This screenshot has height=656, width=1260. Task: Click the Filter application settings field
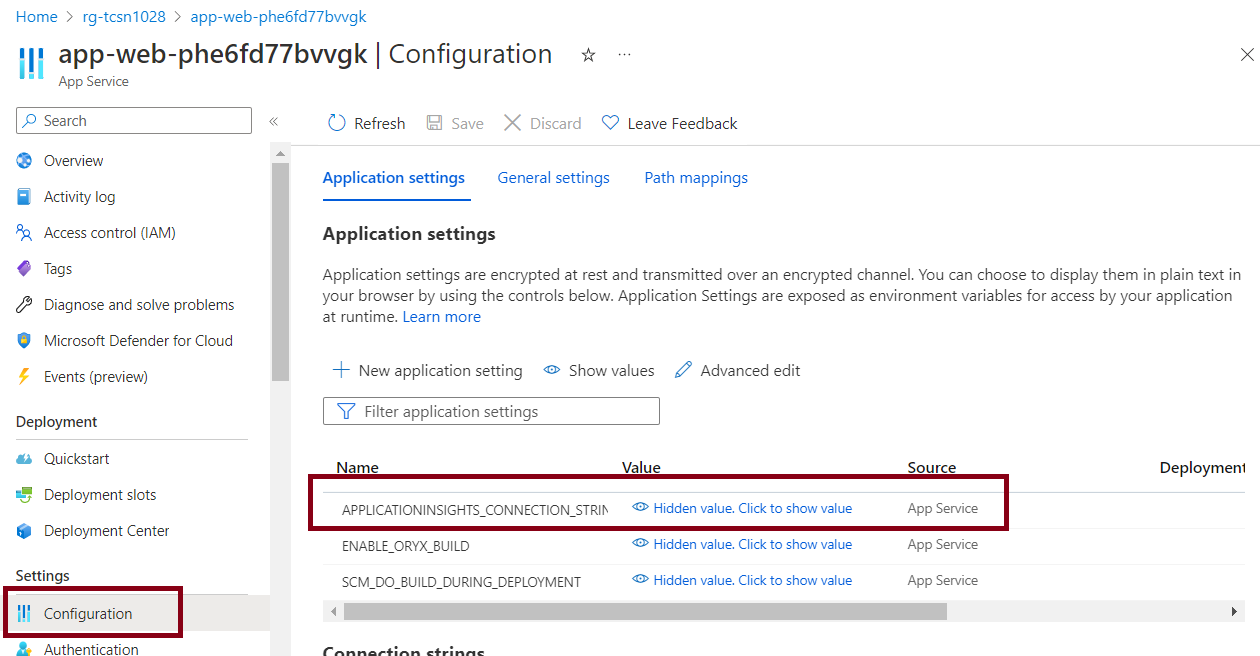point(491,411)
